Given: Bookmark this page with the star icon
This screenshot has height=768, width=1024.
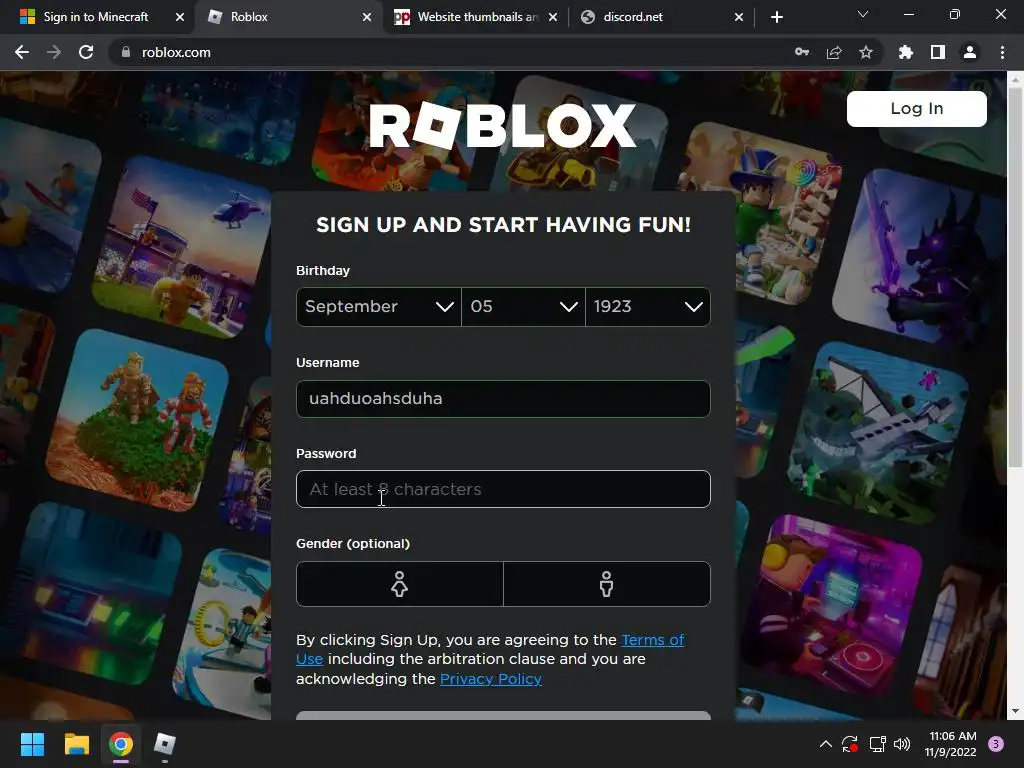Looking at the screenshot, I should pyautogui.click(x=866, y=52).
